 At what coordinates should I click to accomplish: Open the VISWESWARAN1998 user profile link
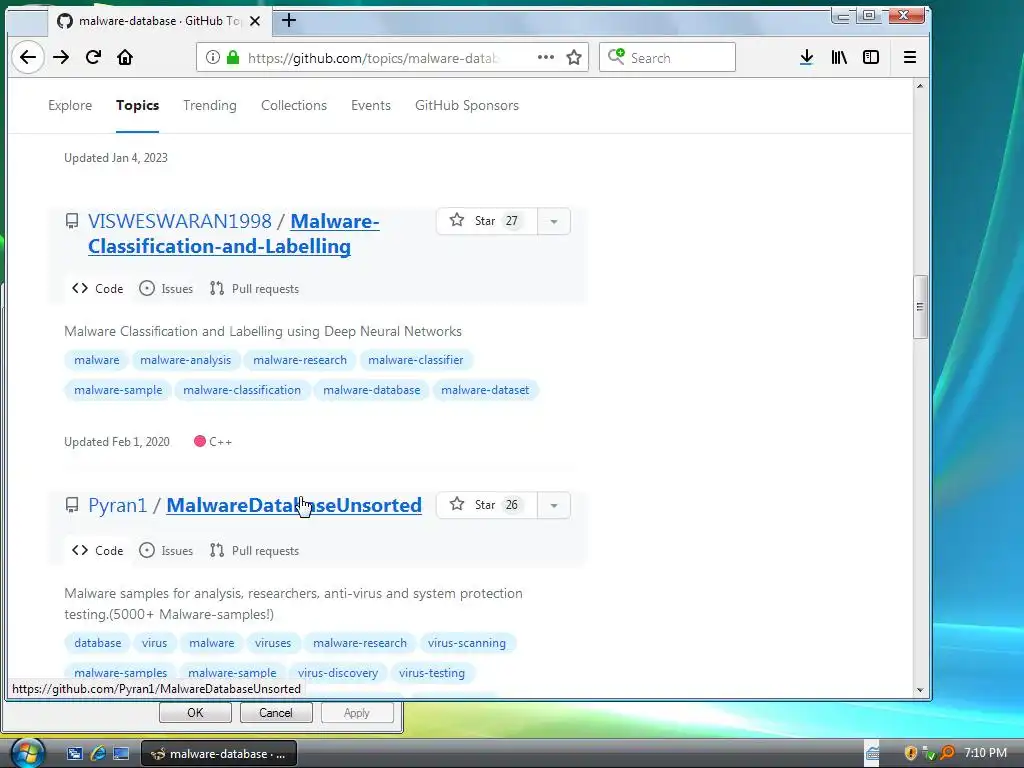pyautogui.click(x=180, y=221)
